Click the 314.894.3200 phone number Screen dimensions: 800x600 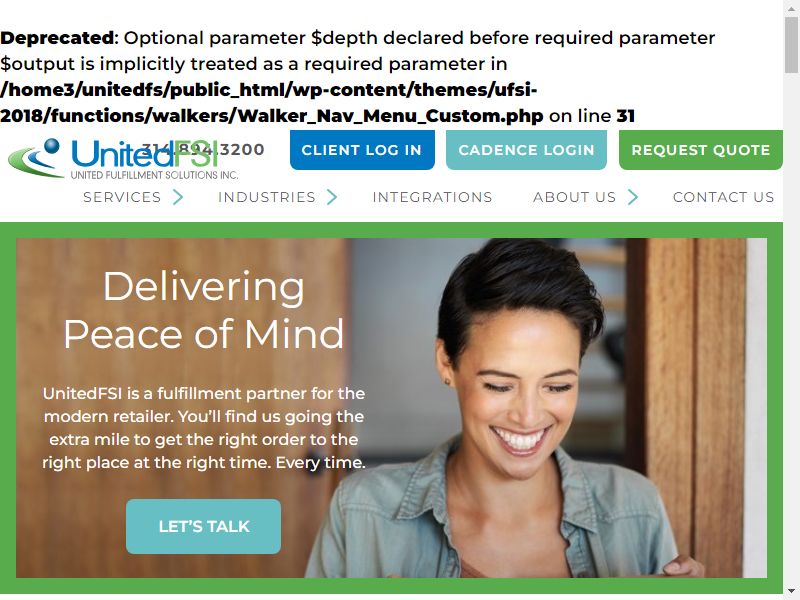click(203, 149)
